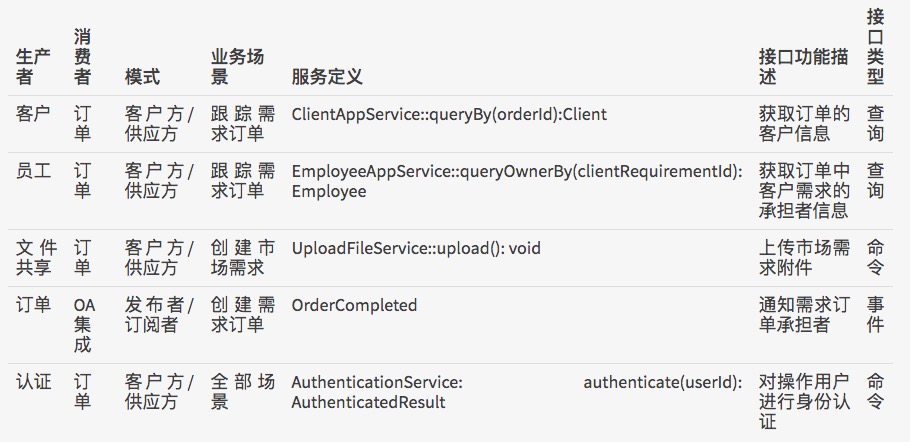Click the 文件共享 producer cell

coord(37,257)
